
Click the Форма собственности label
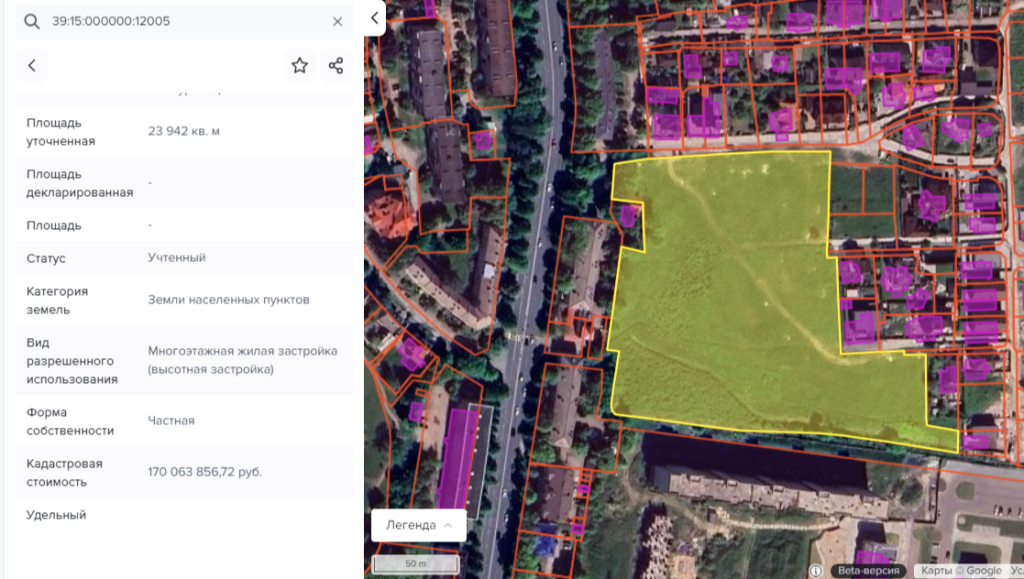pos(70,422)
